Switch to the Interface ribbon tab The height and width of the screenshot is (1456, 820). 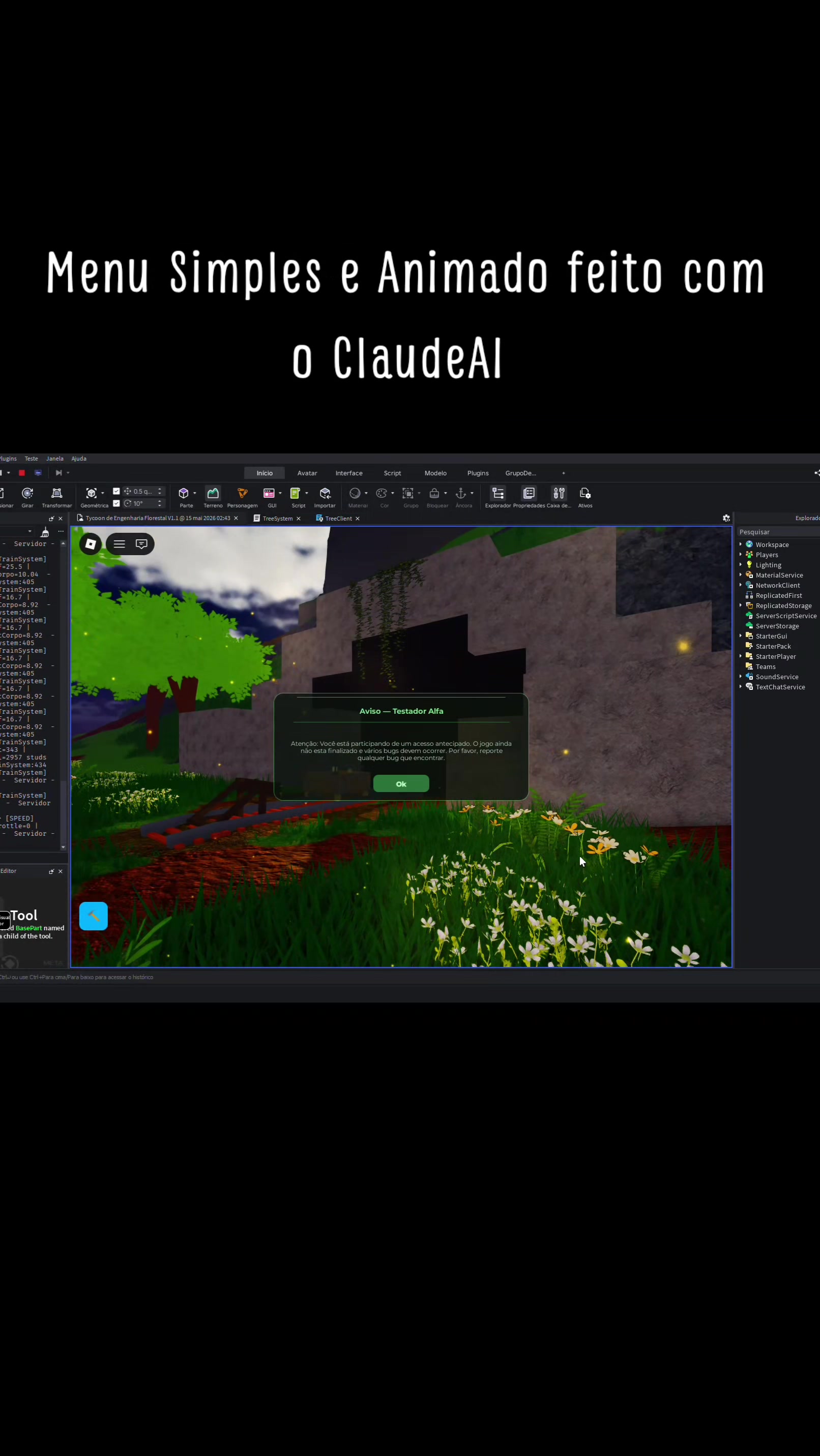349,473
